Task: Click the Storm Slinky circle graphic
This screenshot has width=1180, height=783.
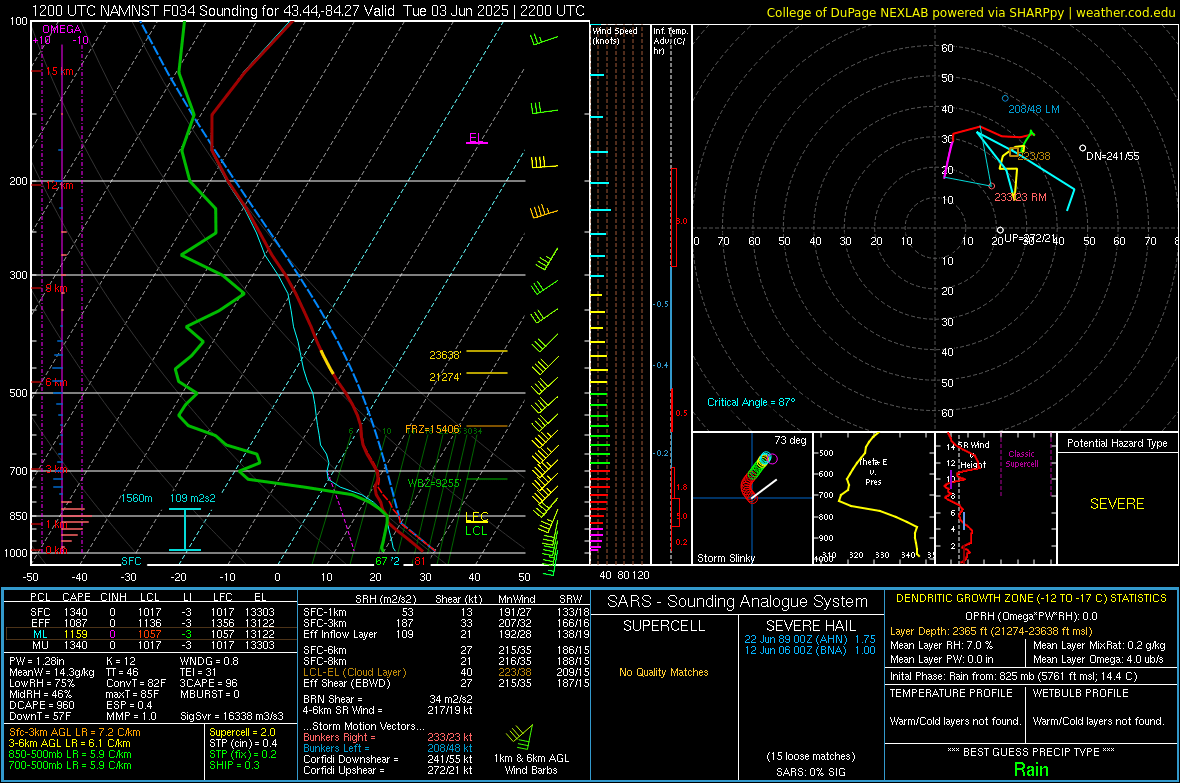Action: [759, 477]
